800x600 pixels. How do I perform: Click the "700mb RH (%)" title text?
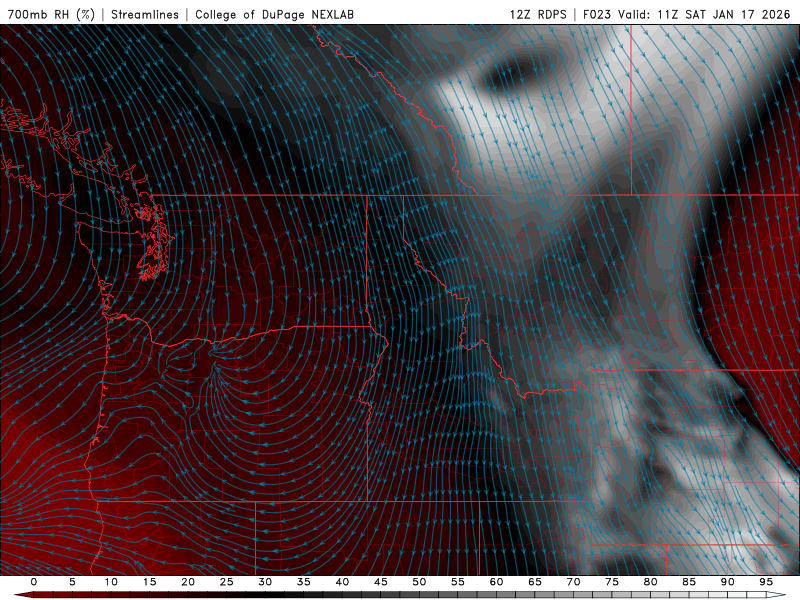51,14
